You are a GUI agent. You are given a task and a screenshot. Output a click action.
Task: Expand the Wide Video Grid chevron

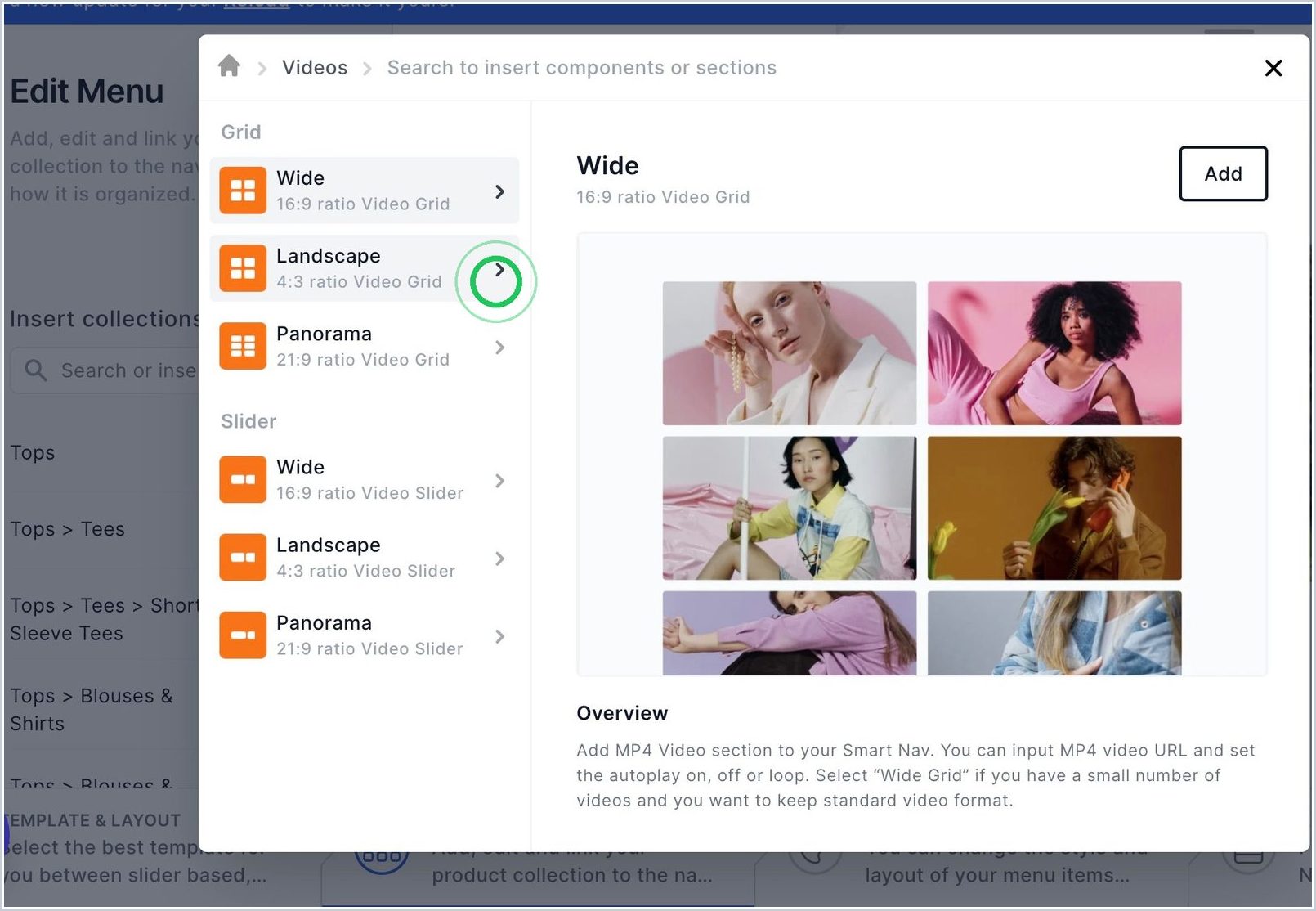499,191
